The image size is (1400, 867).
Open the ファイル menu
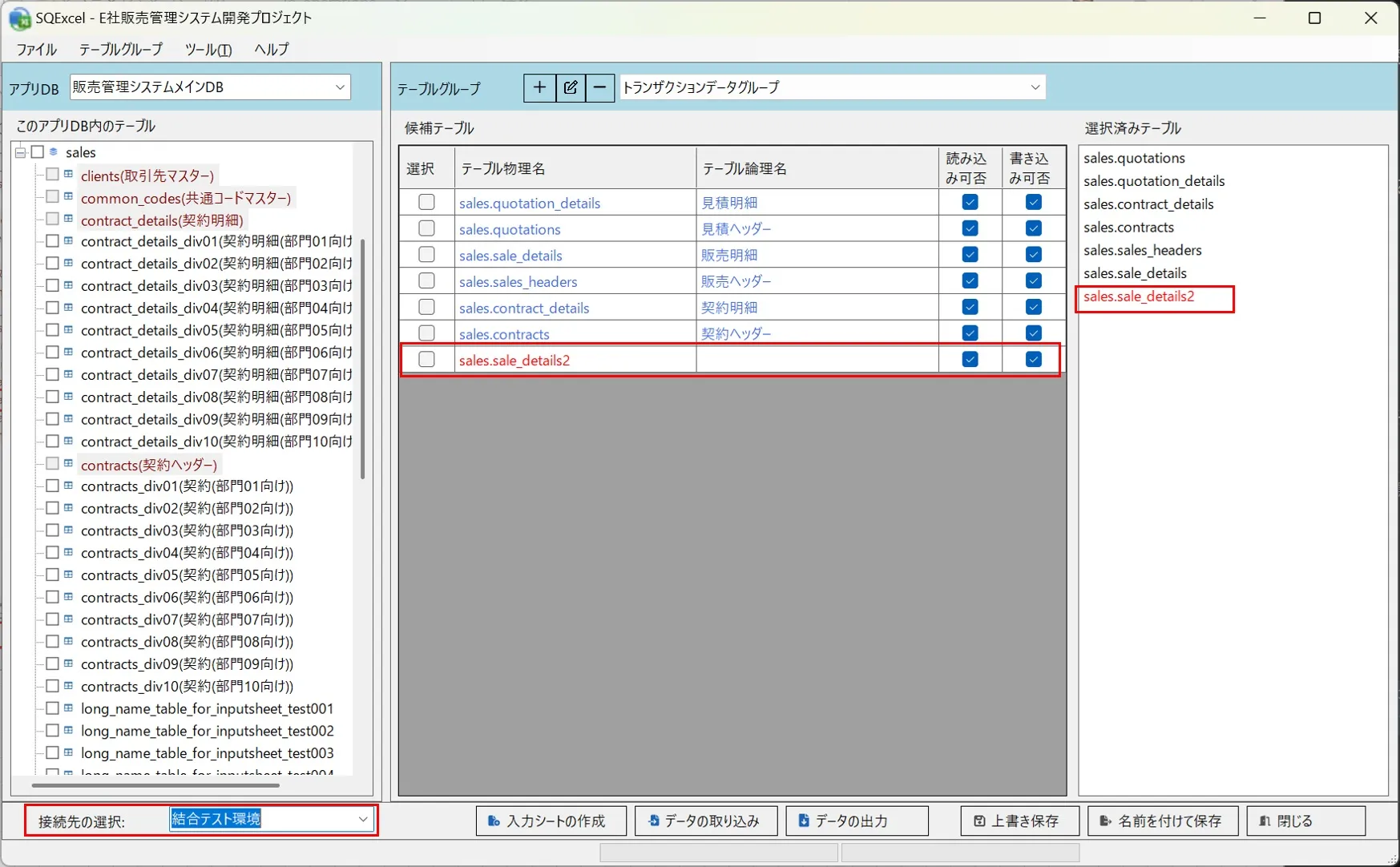pyautogui.click(x=37, y=49)
